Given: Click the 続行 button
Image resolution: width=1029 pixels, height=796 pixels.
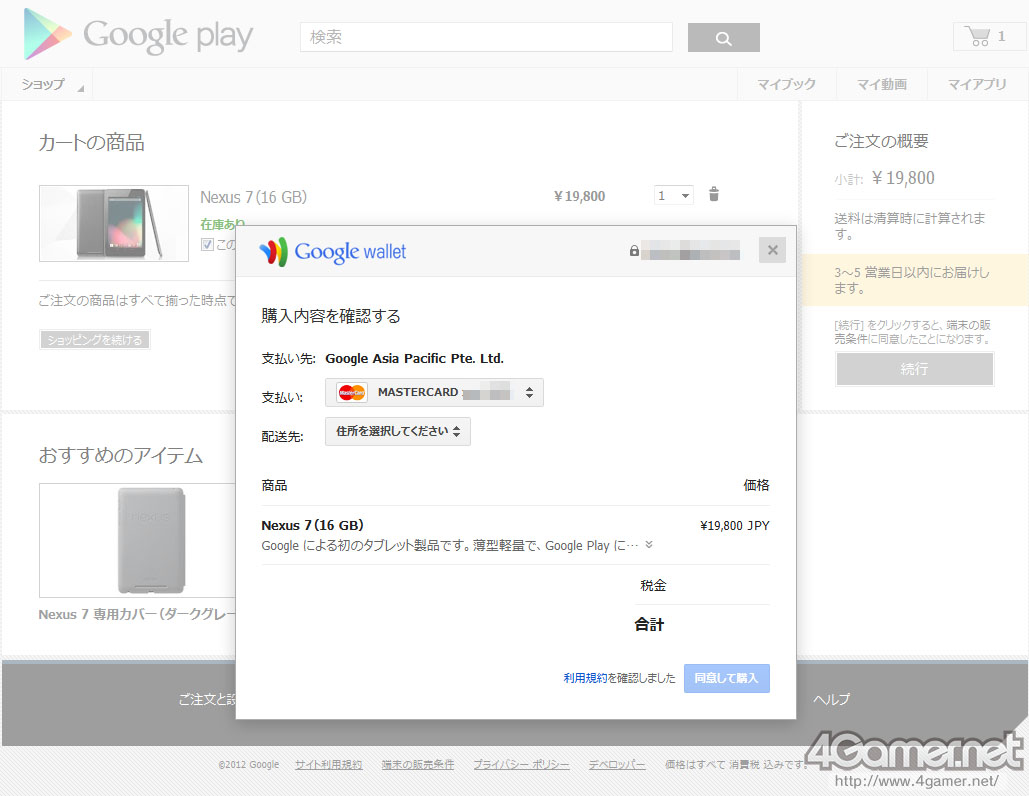Looking at the screenshot, I should [x=914, y=369].
